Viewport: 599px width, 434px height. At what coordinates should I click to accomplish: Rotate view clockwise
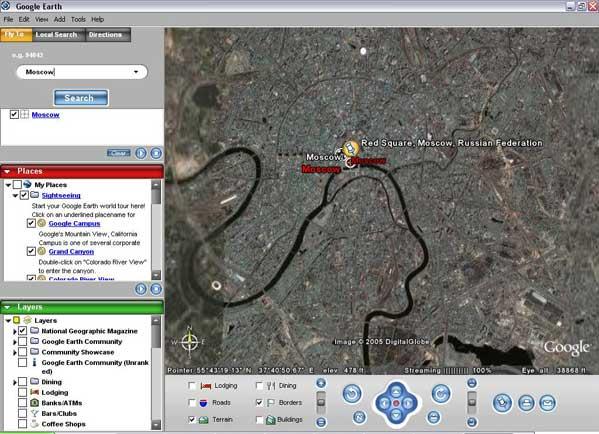(x=441, y=394)
